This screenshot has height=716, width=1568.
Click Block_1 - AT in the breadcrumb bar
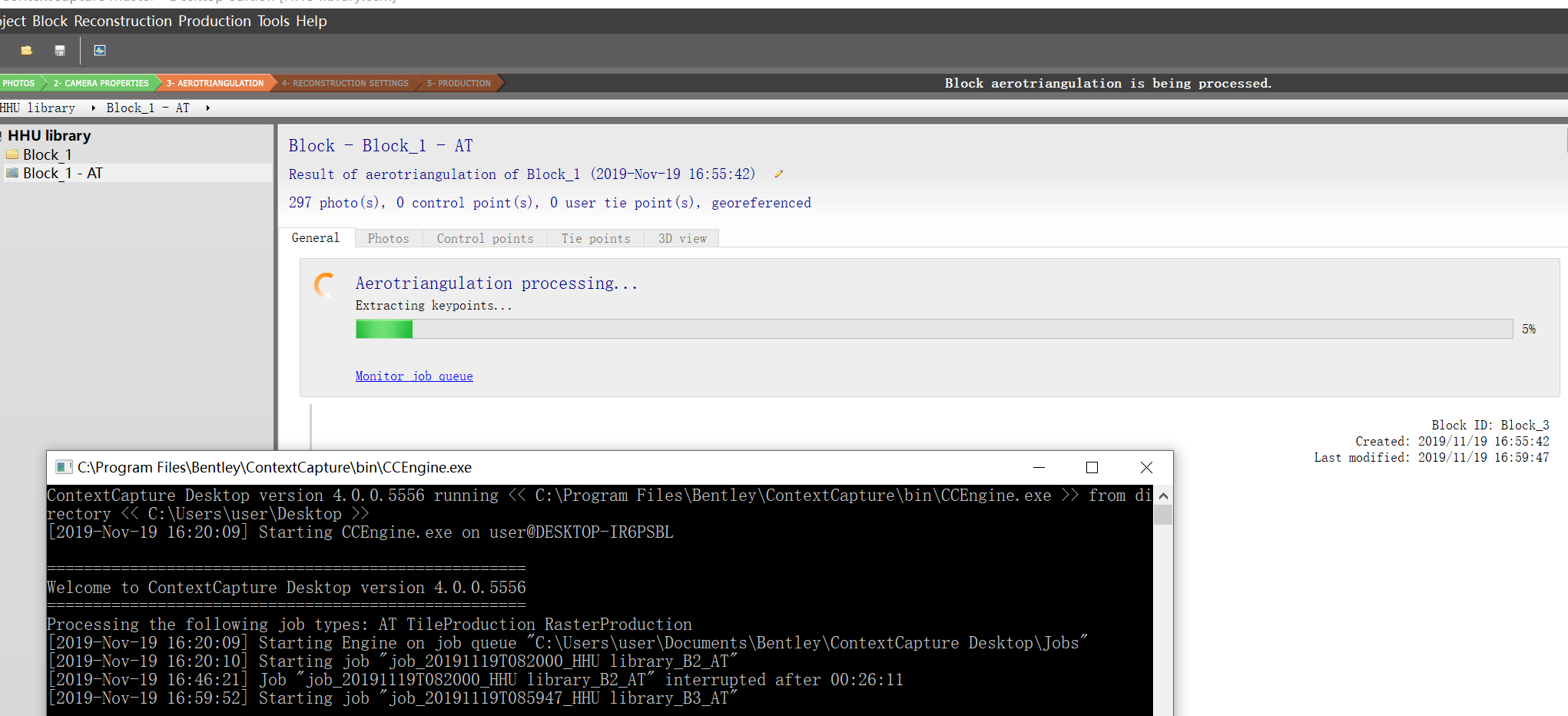148,108
